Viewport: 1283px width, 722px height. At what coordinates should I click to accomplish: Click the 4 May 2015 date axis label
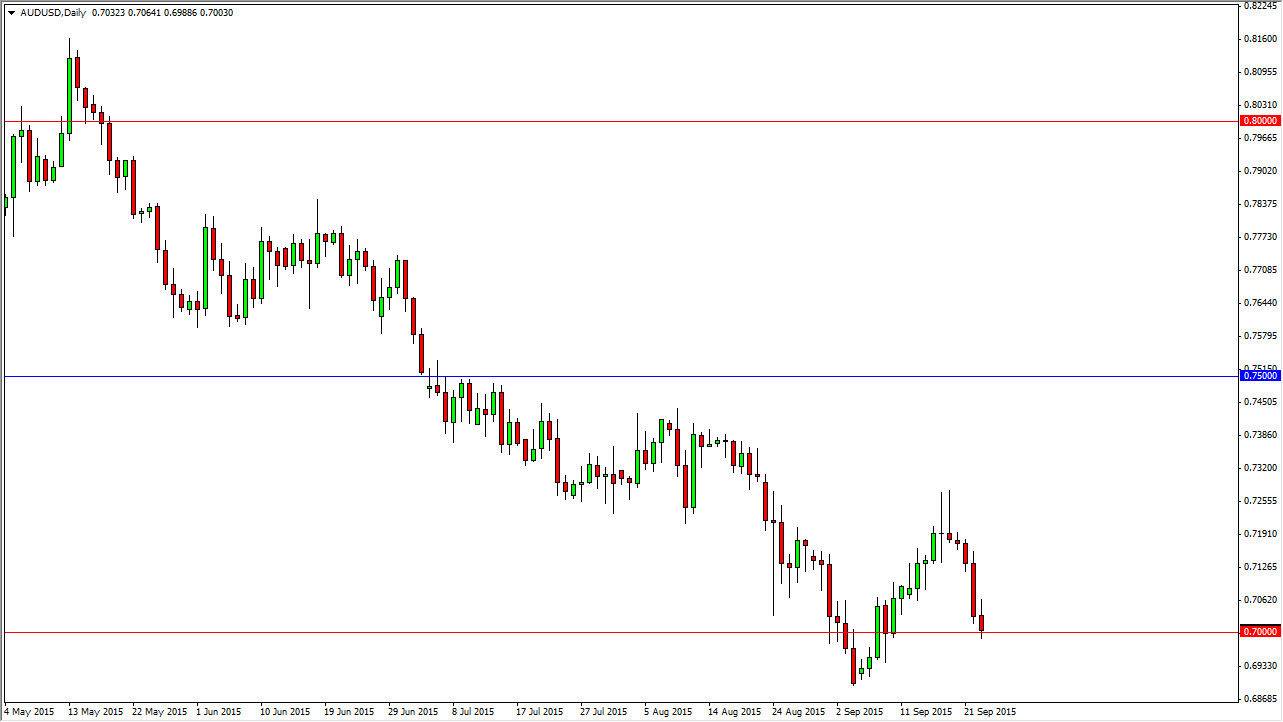29,712
